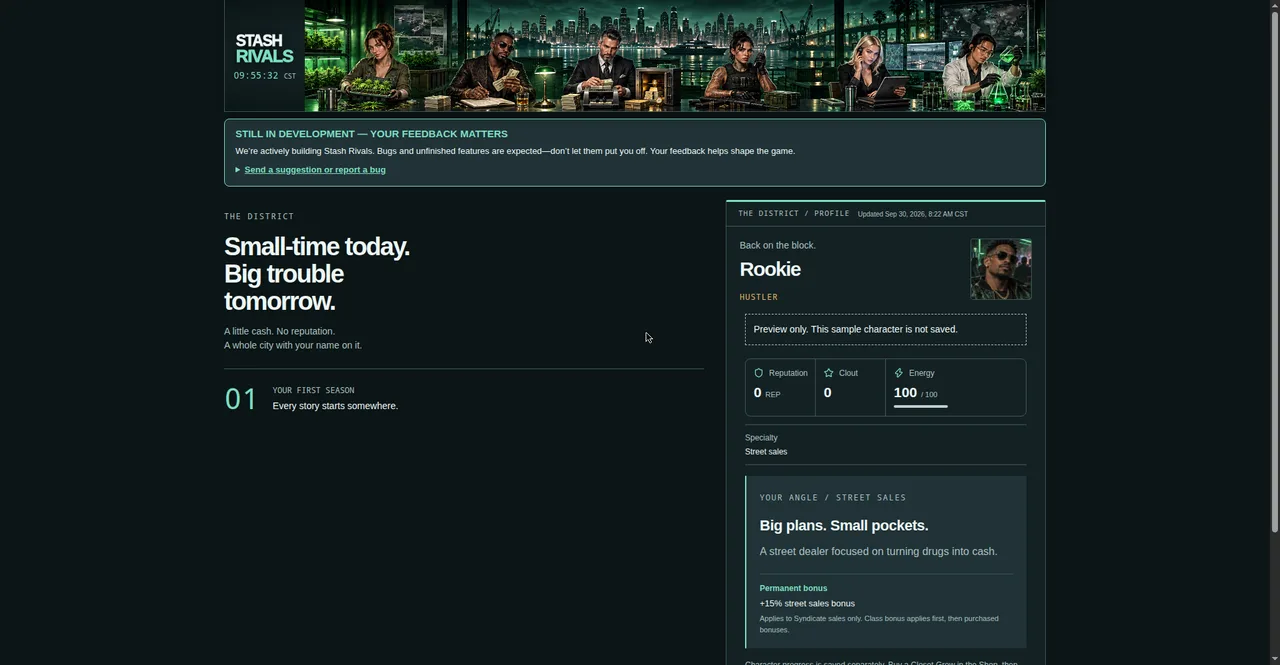Image resolution: width=1280 pixels, height=665 pixels.
Task: Click the 'STILL IN DEVELOPMENT' notice heading
Action: [371, 134]
